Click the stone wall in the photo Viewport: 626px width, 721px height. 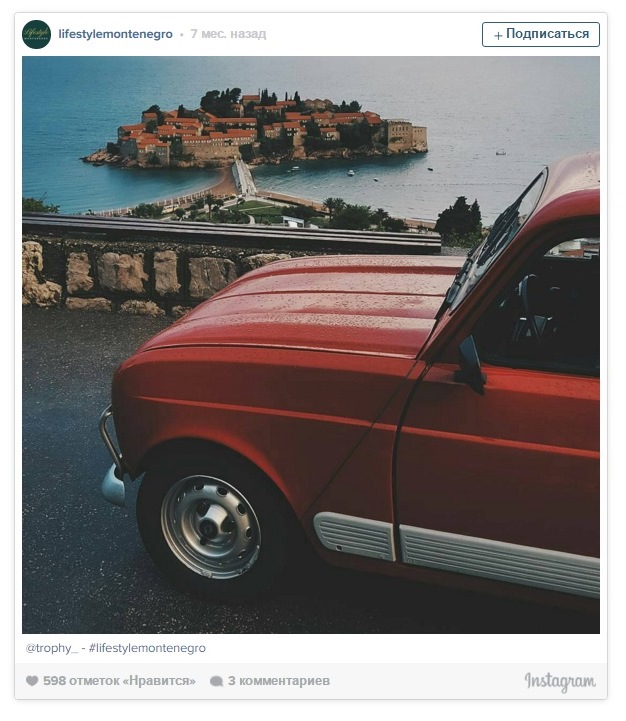pos(133,276)
